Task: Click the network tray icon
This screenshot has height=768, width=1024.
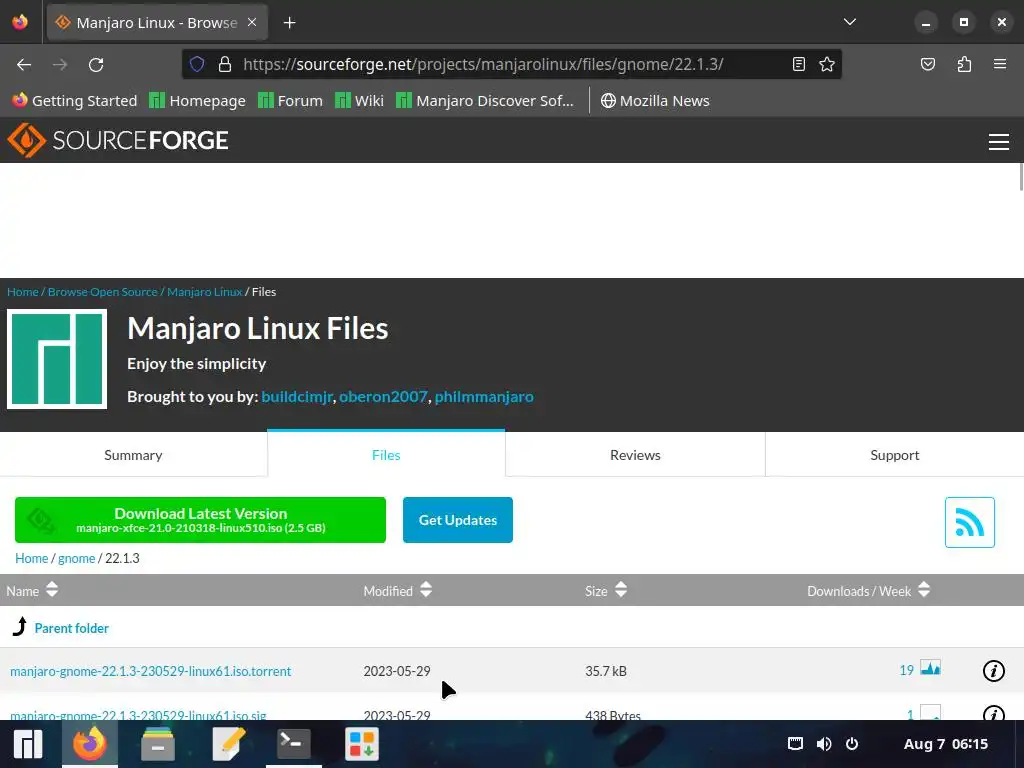Action: tap(795, 744)
